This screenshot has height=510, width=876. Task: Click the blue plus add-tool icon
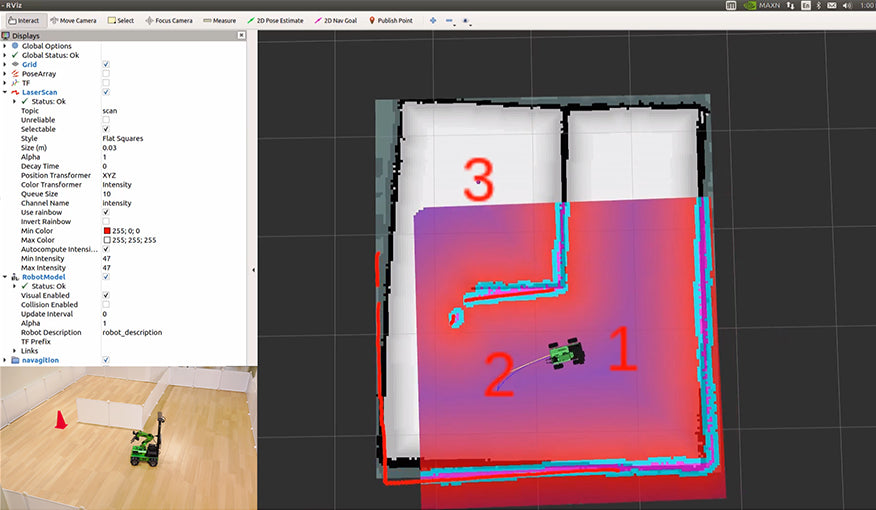click(432, 20)
